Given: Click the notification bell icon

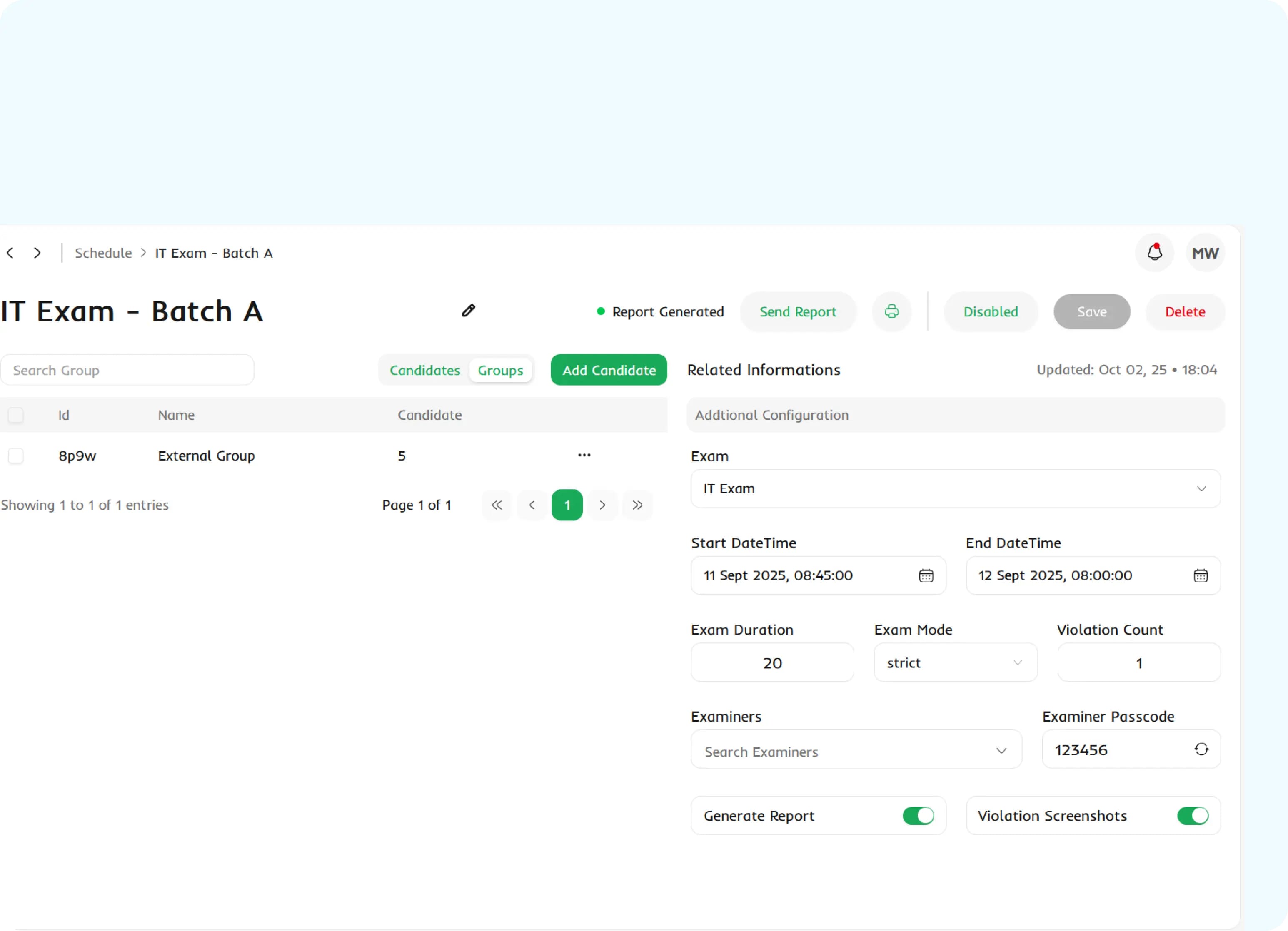Looking at the screenshot, I should (x=1154, y=253).
